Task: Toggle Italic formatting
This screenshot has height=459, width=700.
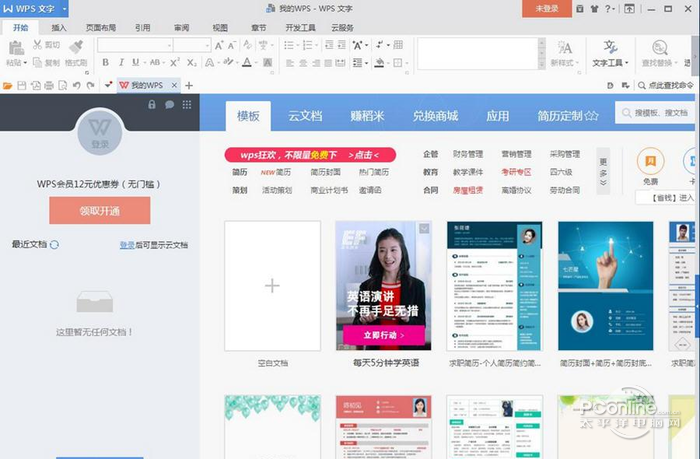Action: tap(121, 63)
